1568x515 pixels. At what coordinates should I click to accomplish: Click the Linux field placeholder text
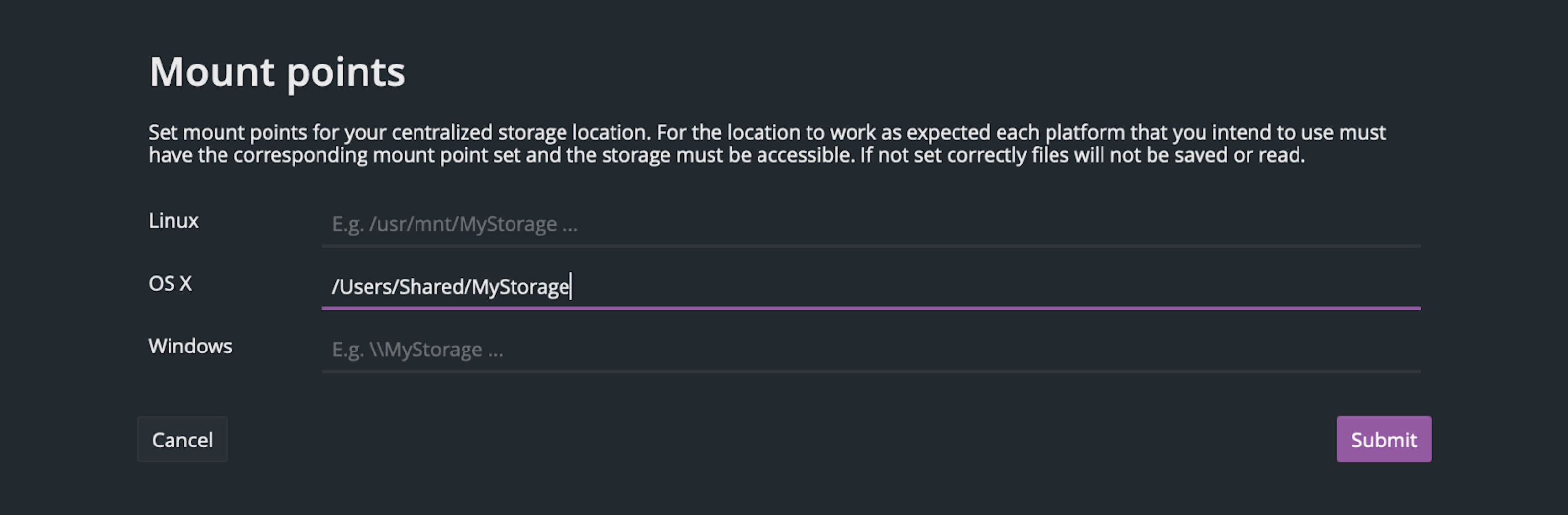[x=455, y=225]
